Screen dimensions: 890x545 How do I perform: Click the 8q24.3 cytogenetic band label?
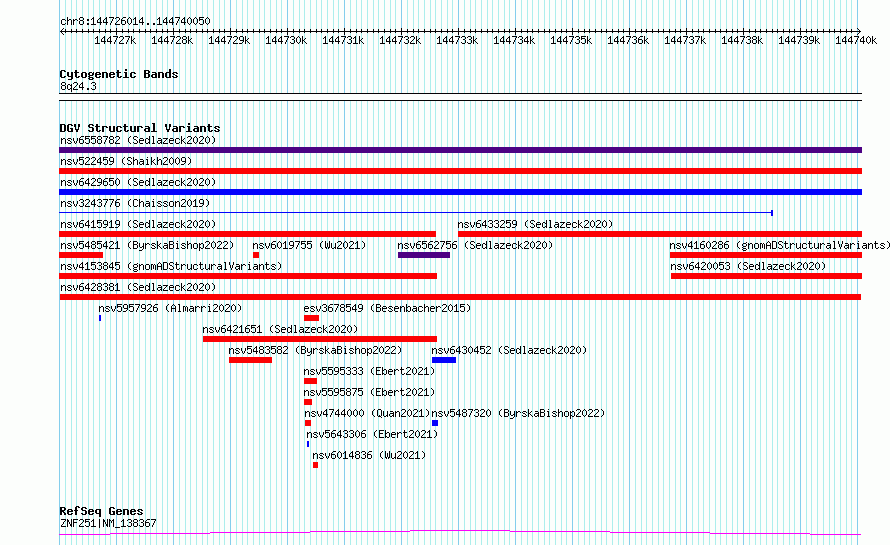pos(78,86)
